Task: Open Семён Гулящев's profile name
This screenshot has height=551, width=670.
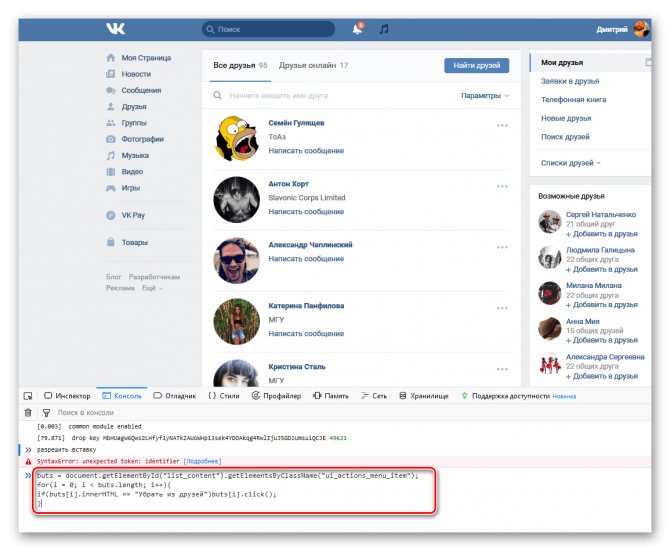Action: (296, 123)
